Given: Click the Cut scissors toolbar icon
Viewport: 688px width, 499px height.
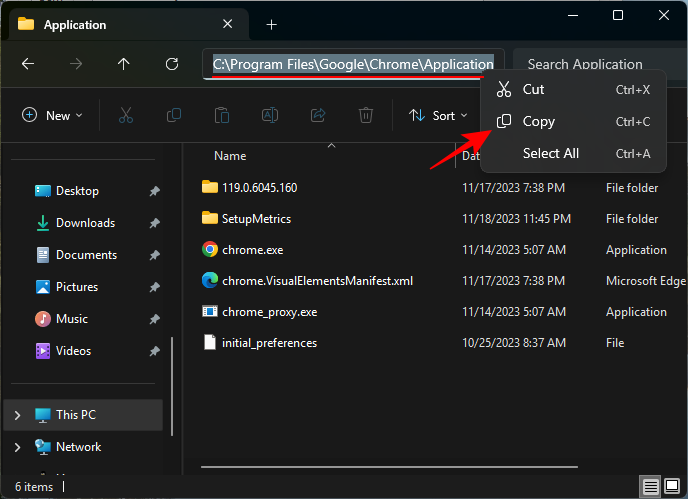Looking at the screenshot, I should click(126, 115).
